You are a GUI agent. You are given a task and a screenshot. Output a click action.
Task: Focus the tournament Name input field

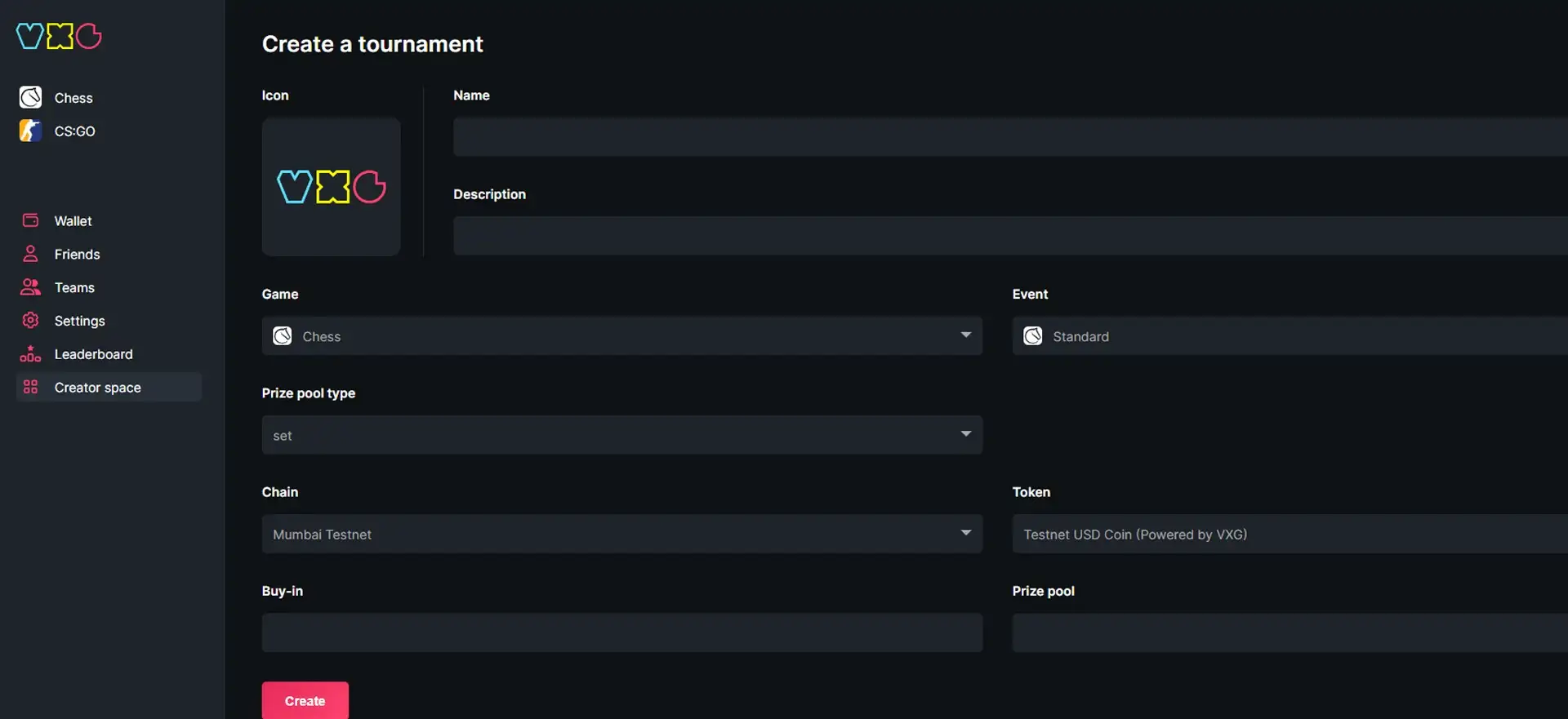click(x=1009, y=137)
